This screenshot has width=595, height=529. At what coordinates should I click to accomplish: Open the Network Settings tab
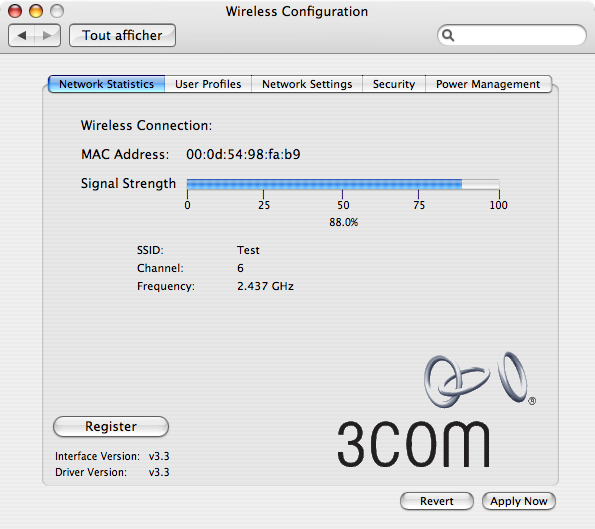307,84
